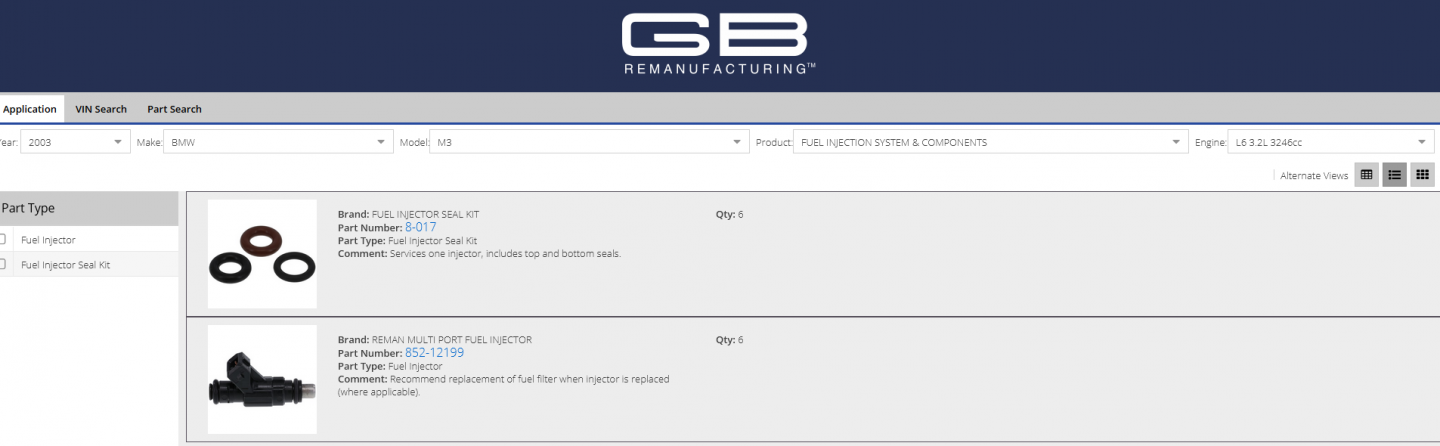
Task: Select the Application tab
Action: [30, 109]
